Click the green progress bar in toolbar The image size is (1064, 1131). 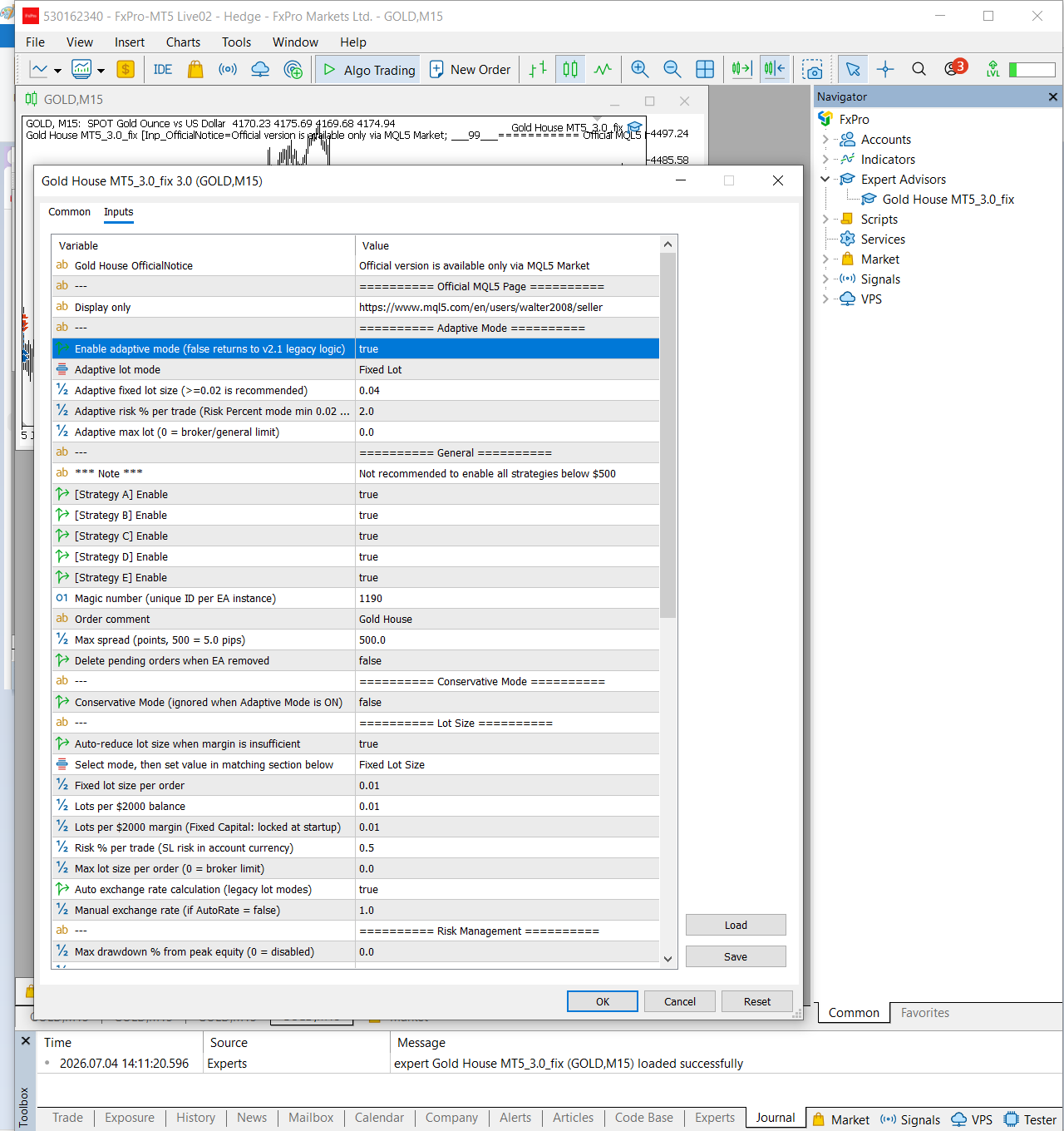click(x=1032, y=70)
